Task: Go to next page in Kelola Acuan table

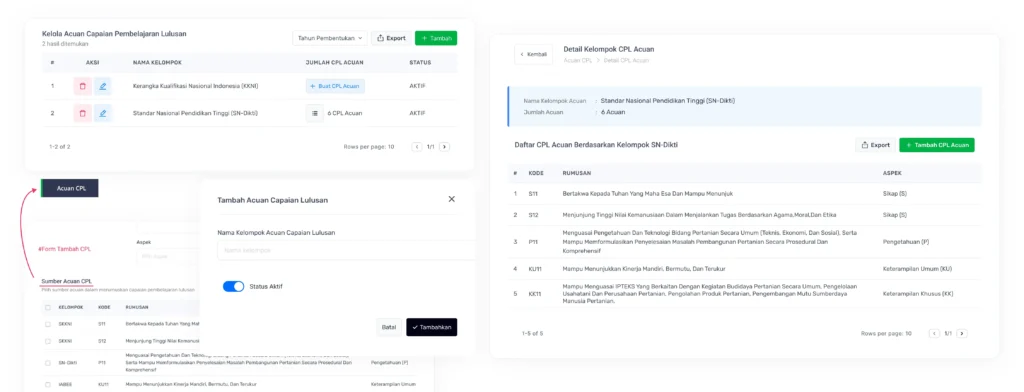Action: pos(444,147)
